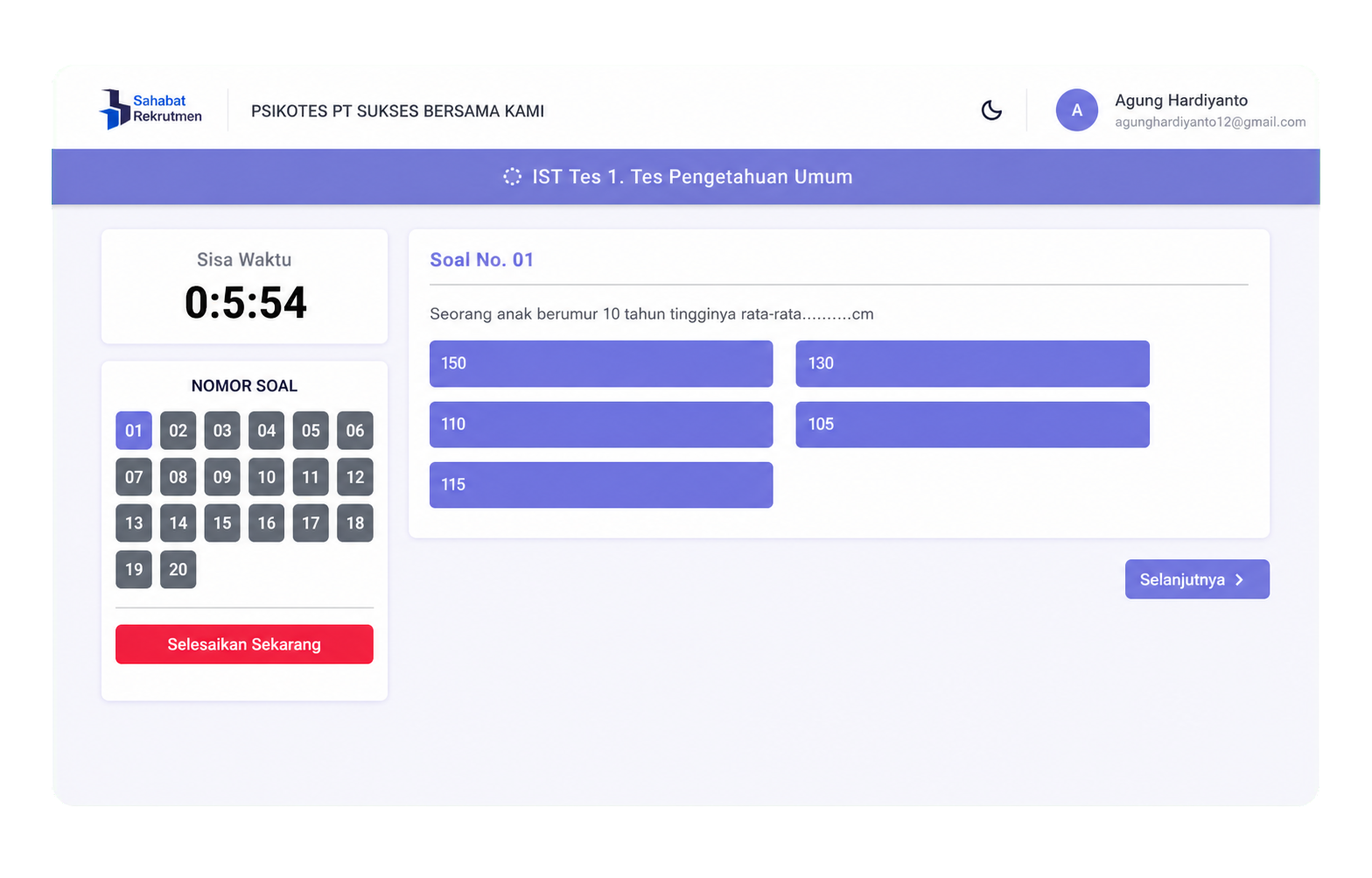
Task: Jump to question number 11
Action: [x=311, y=477]
